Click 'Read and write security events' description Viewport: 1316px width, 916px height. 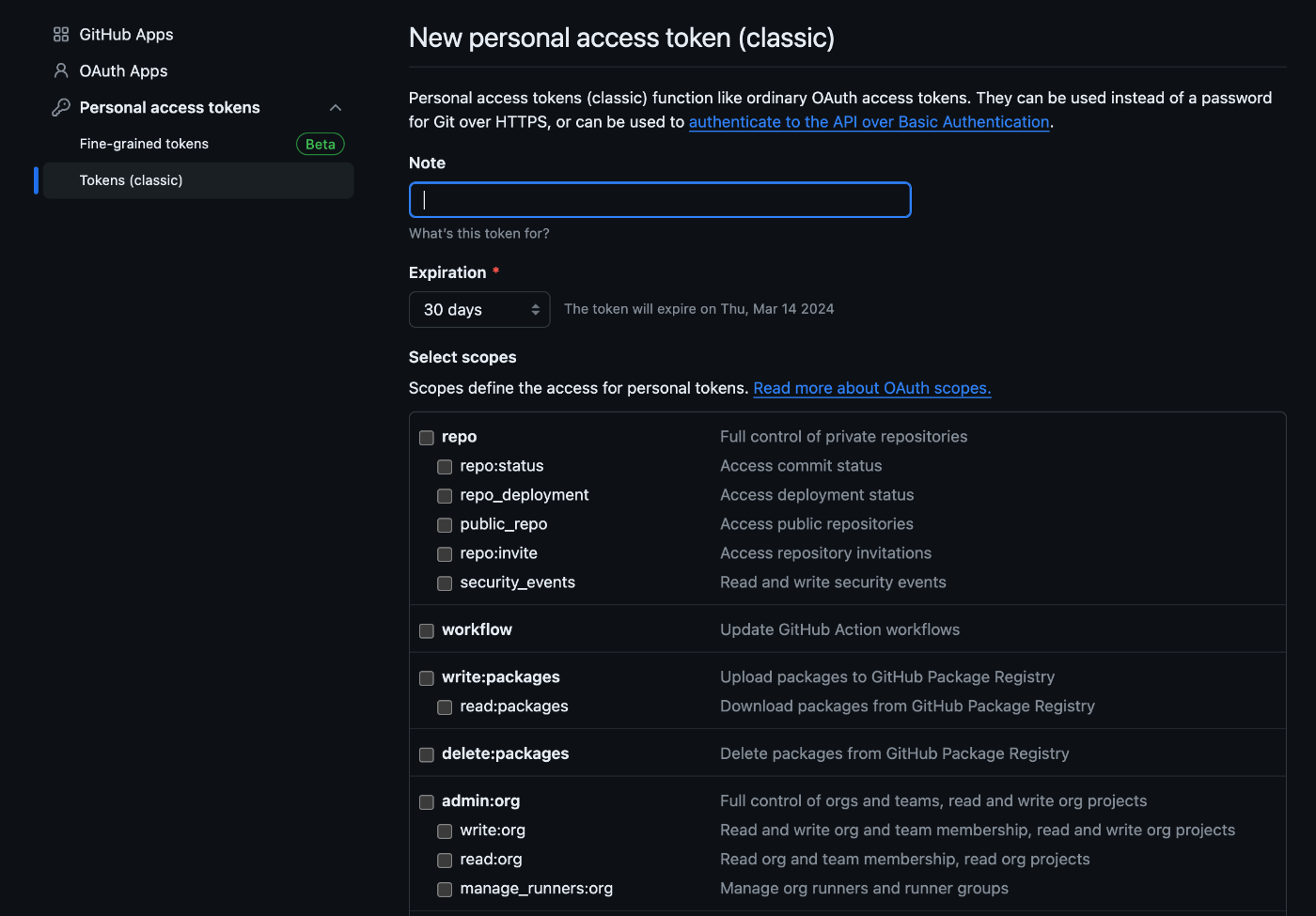click(833, 582)
